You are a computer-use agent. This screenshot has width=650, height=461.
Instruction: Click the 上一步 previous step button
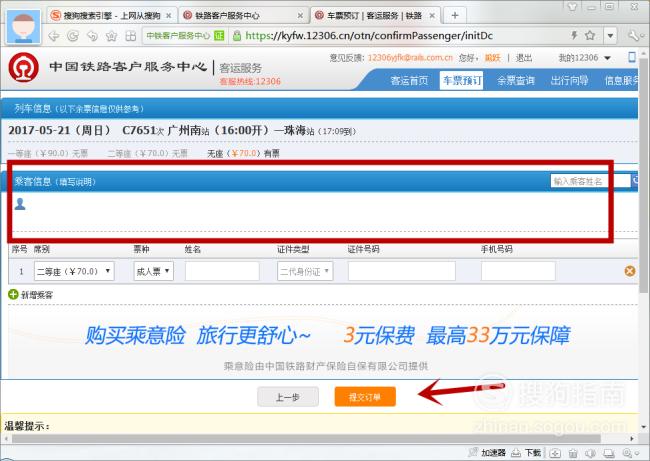click(288, 397)
